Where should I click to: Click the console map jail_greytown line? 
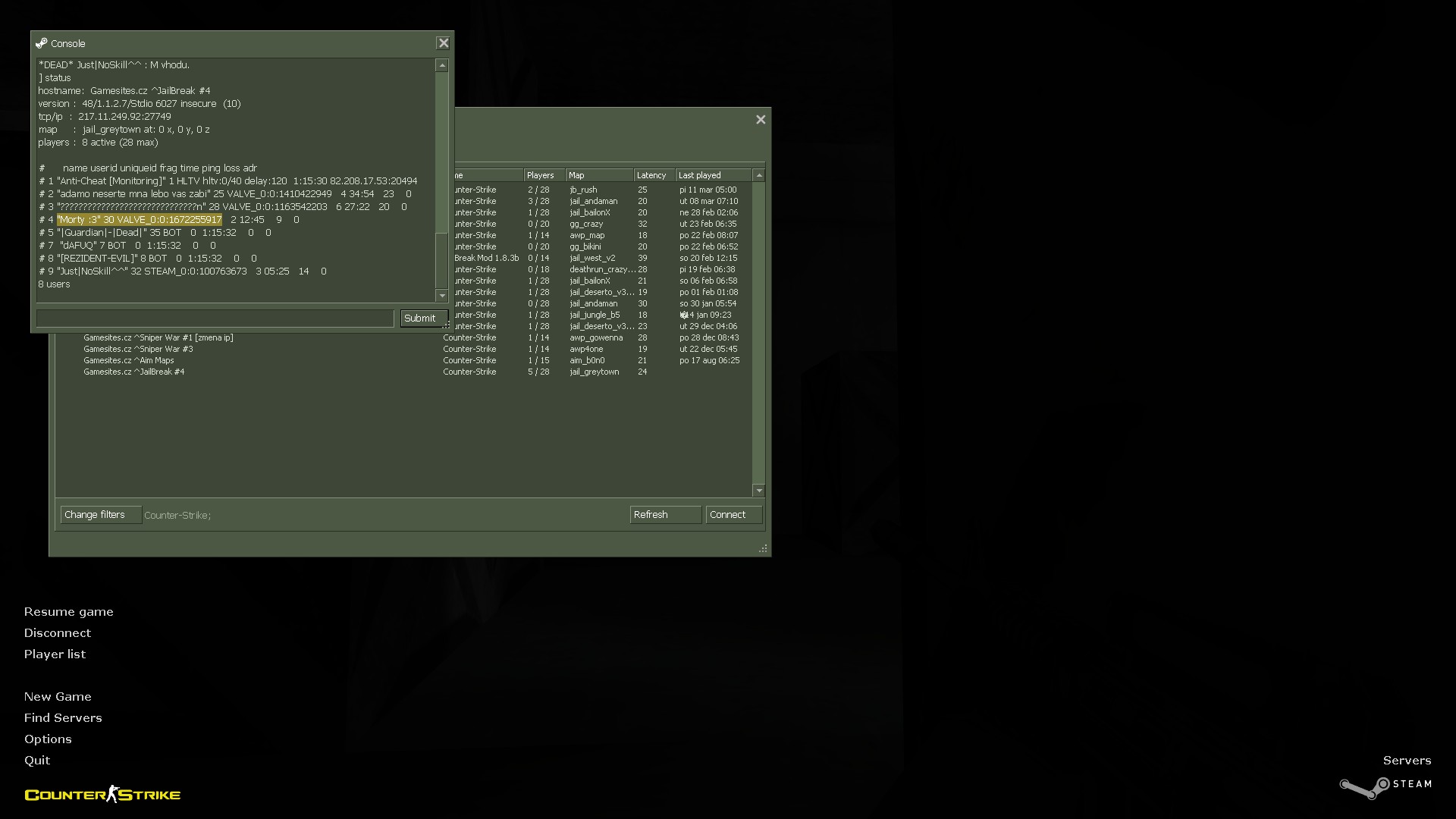(124, 130)
